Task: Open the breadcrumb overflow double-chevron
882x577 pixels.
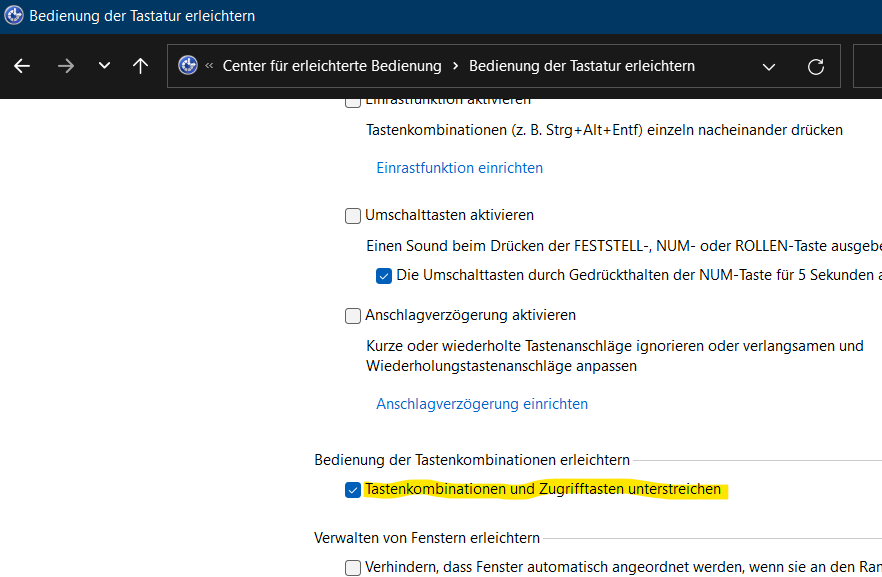Action: click(209, 66)
